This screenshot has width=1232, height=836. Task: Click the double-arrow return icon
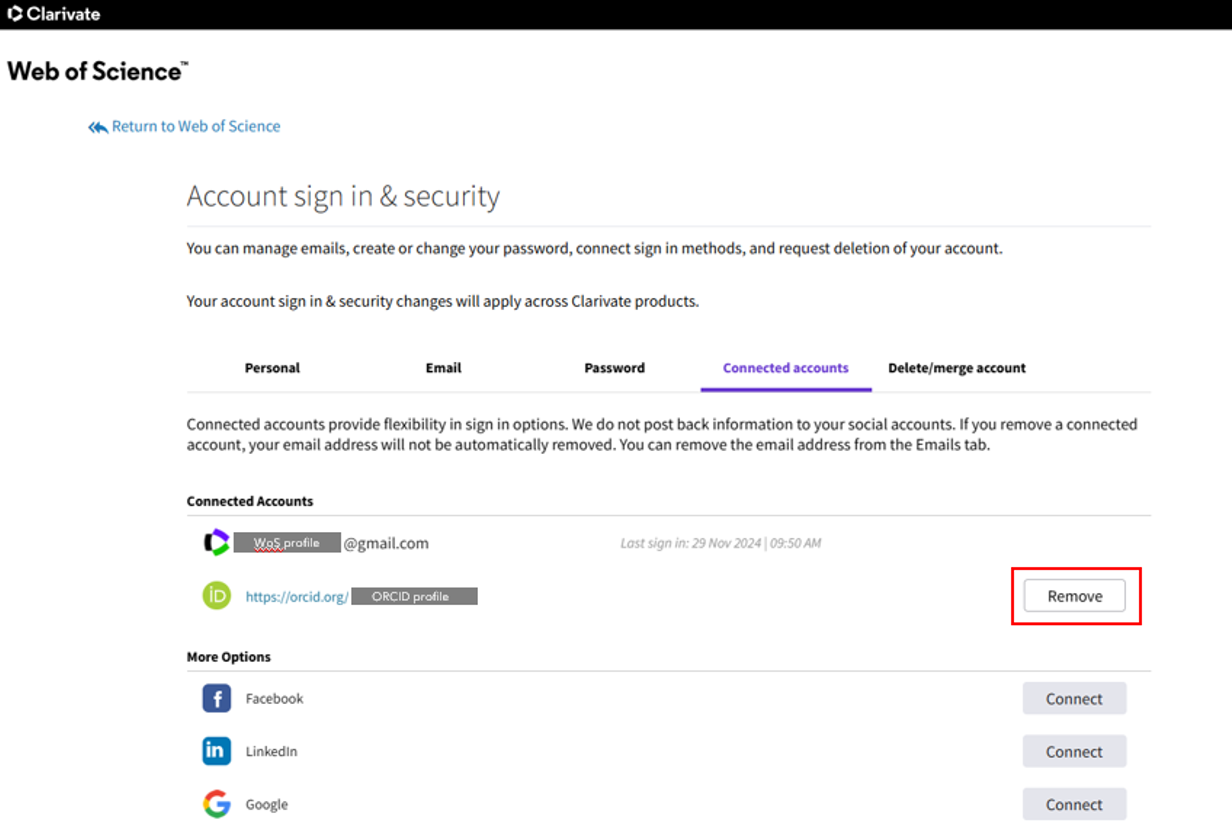click(98, 127)
